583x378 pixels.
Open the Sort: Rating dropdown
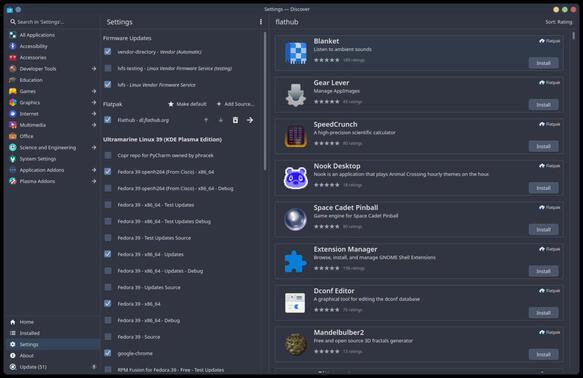[558, 22]
